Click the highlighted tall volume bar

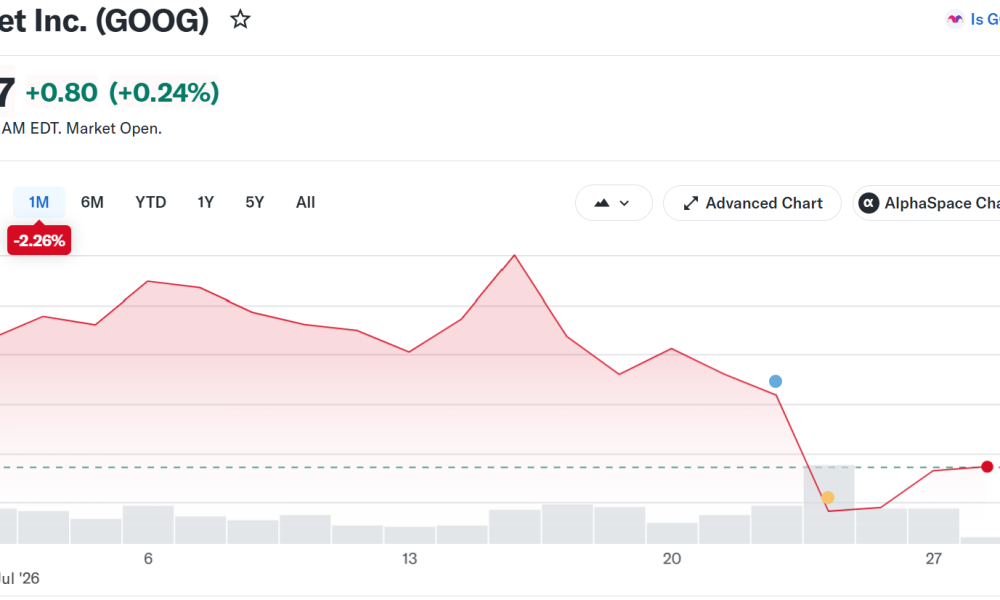(829, 504)
